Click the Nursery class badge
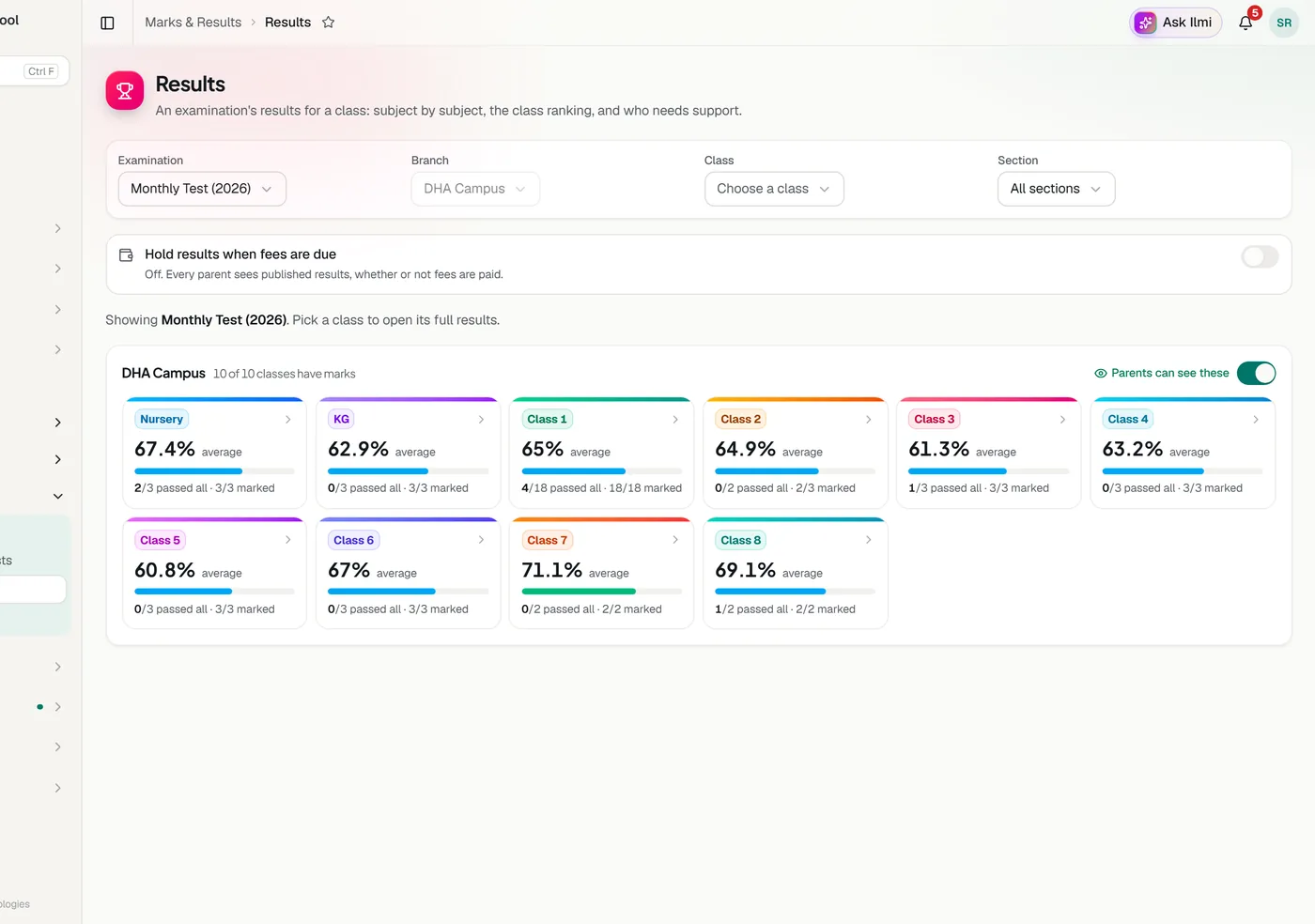Image resolution: width=1315 pixels, height=924 pixels. [x=162, y=420]
